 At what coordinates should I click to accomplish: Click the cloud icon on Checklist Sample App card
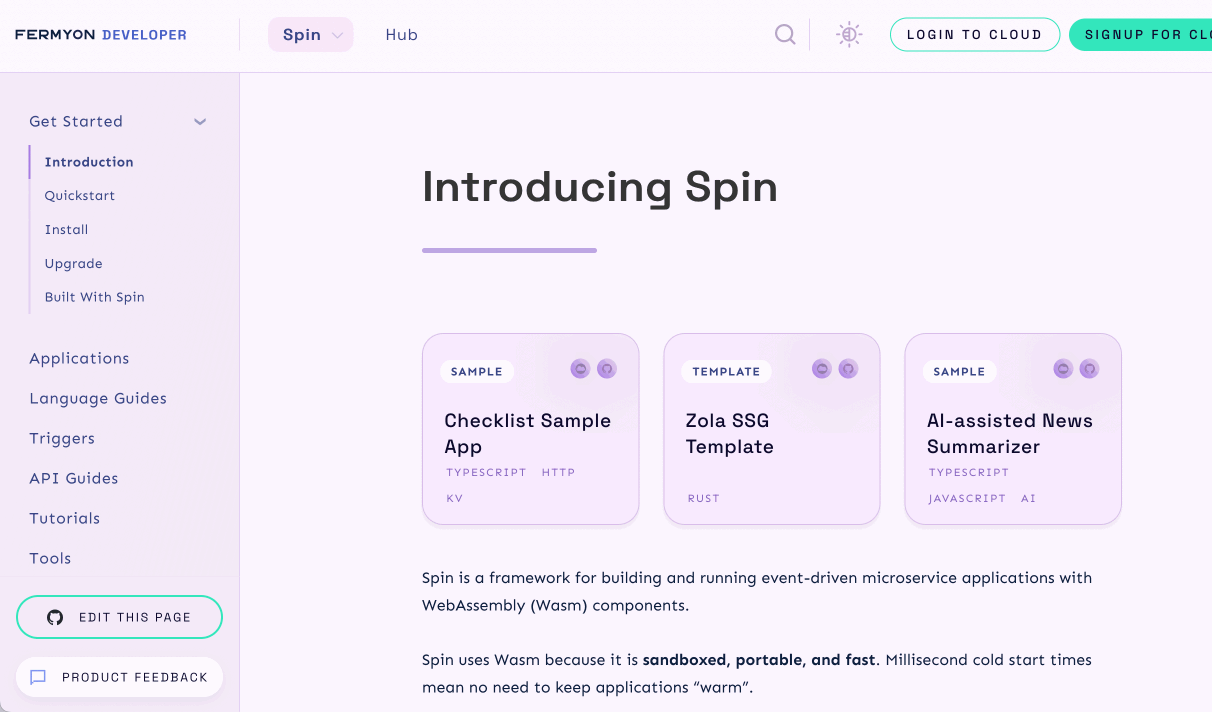coord(580,368)
